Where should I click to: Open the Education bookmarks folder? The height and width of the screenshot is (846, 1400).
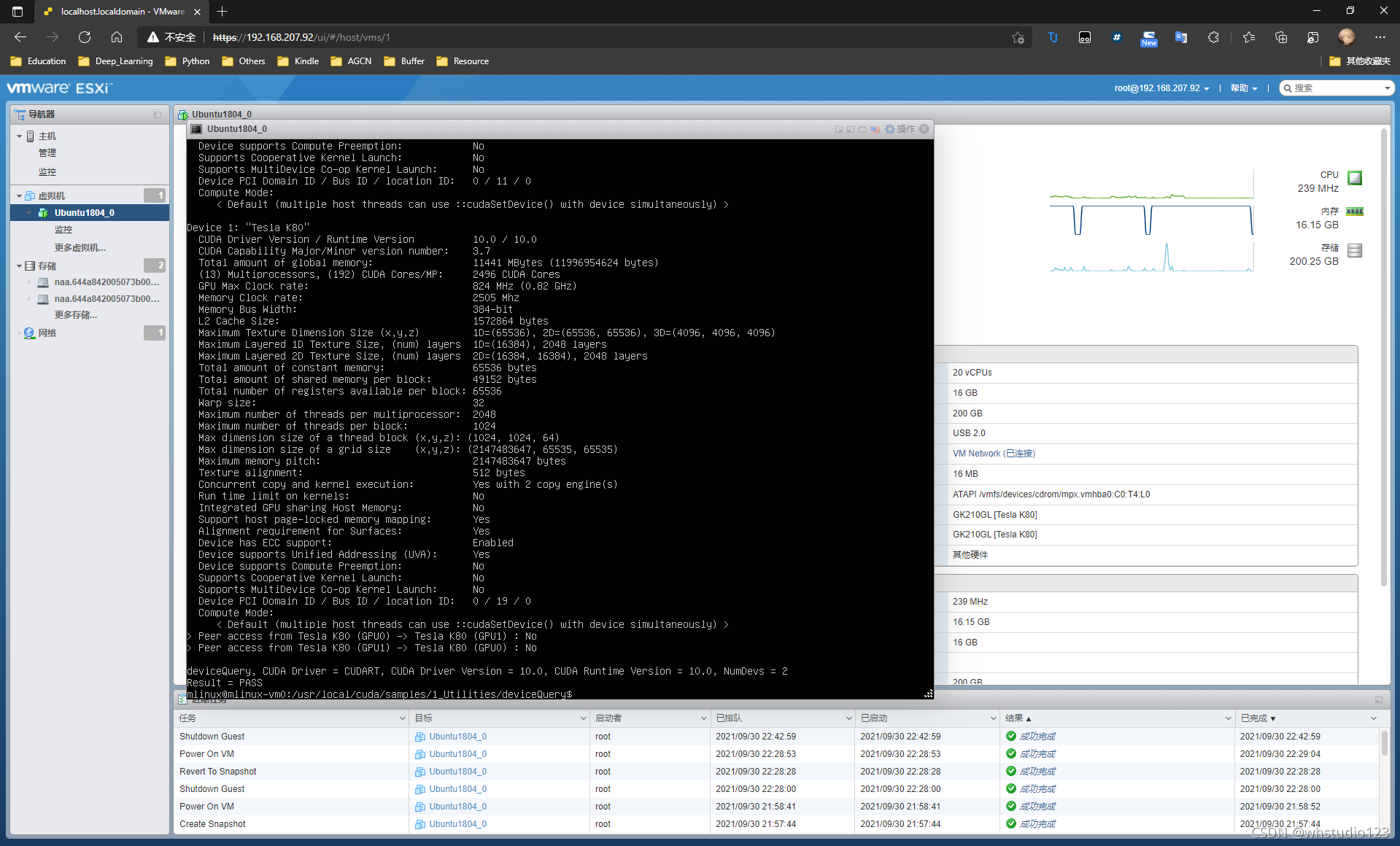pyautogui.click(x=39, y=61)
